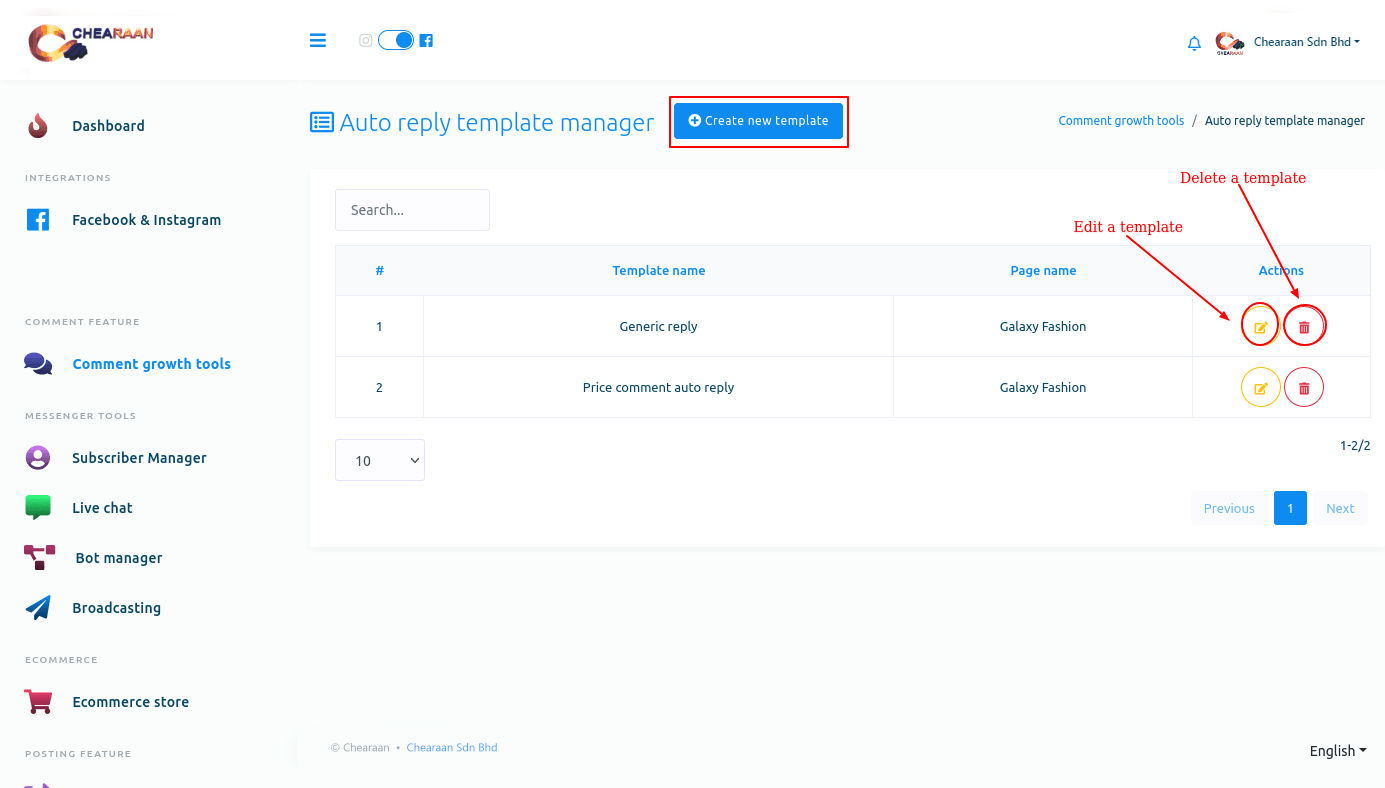Click the Search input field
Viewport: 1385px width, 788px height.
[x=412, y=210]
